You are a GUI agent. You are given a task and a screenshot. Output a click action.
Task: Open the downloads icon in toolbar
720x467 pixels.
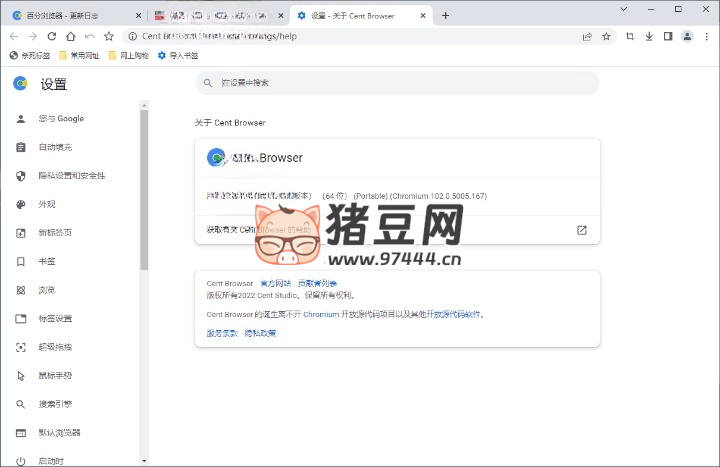[649, 36]
